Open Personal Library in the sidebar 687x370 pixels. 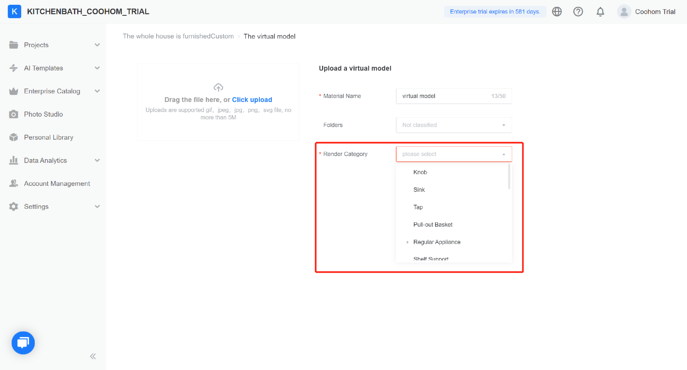[49, 137]
